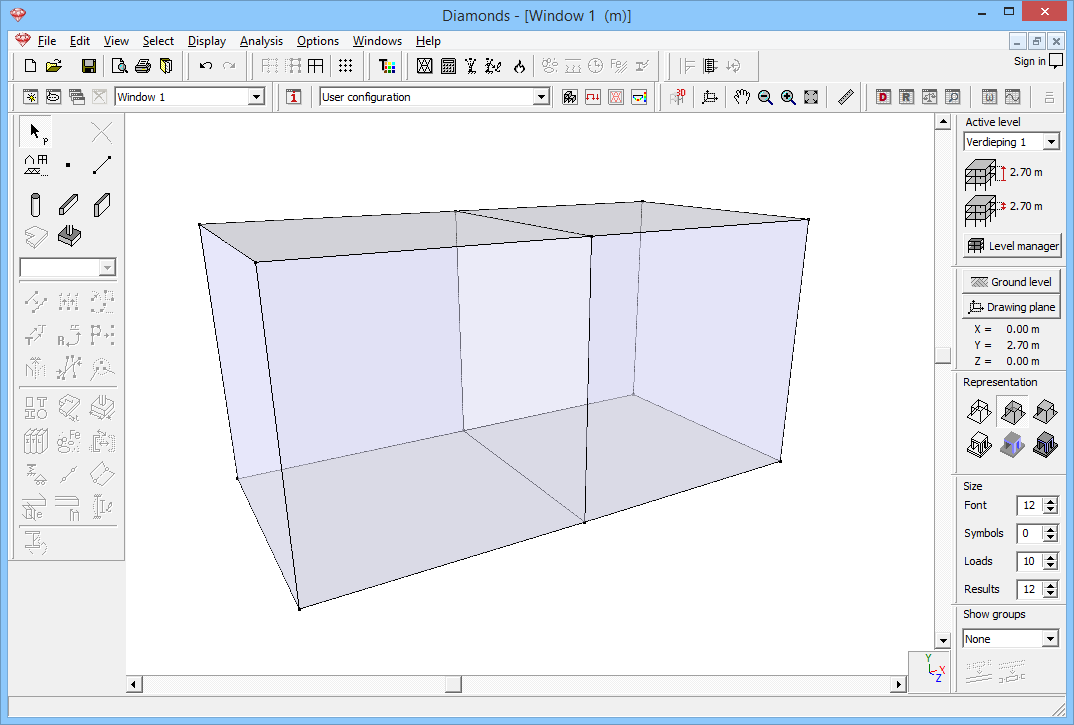Toggle the dotted grid display button
The width and height of the screenshot is (1074, 725).
[x=345, y=66]
